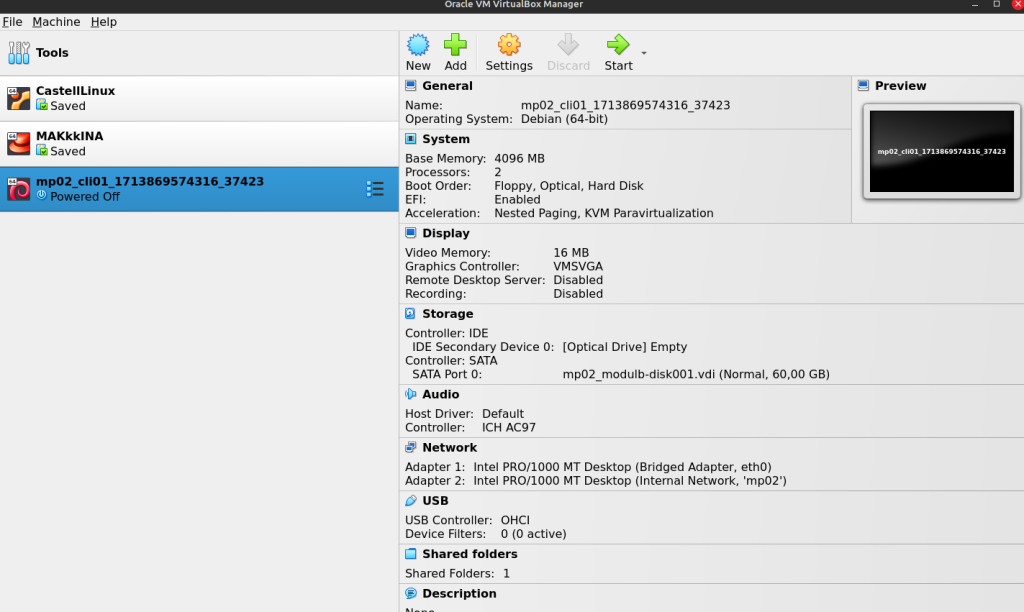This screenshot has width=1024, height=612.
Task: Click the Shared folders section icon
Action: point(411,554)
